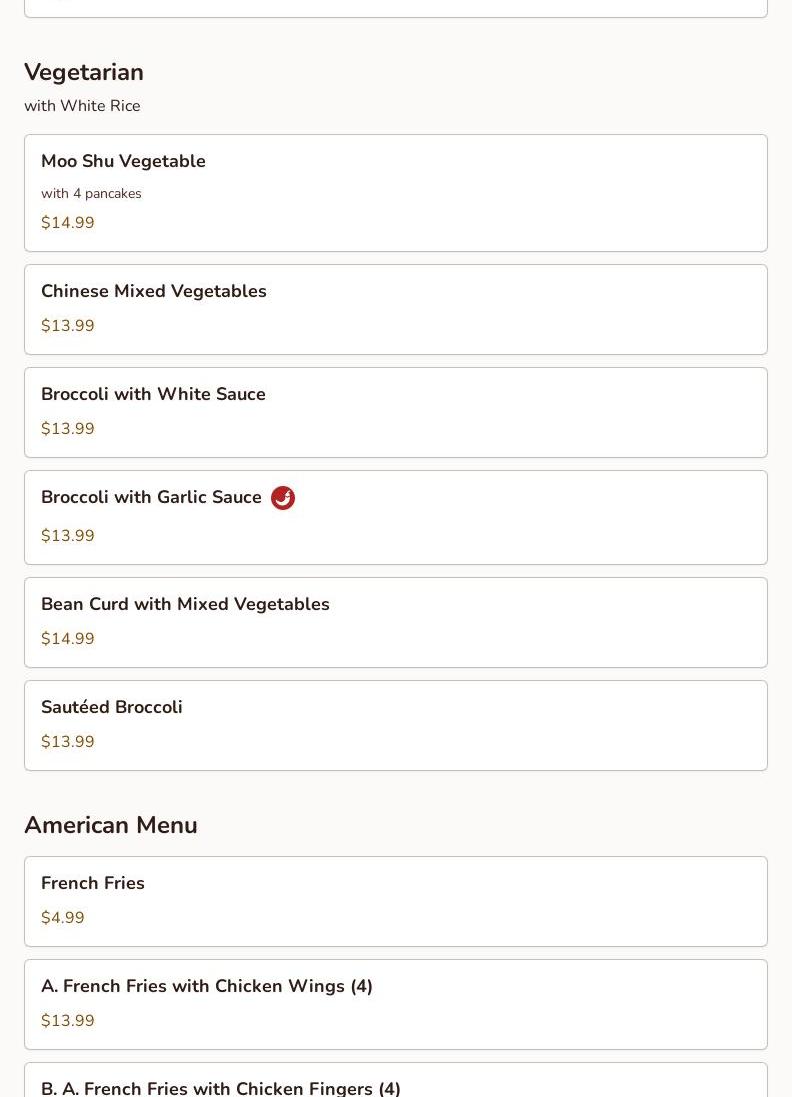Open the Chinese Mixed Vegetables item
The image size is (792, 1097).
396,309
